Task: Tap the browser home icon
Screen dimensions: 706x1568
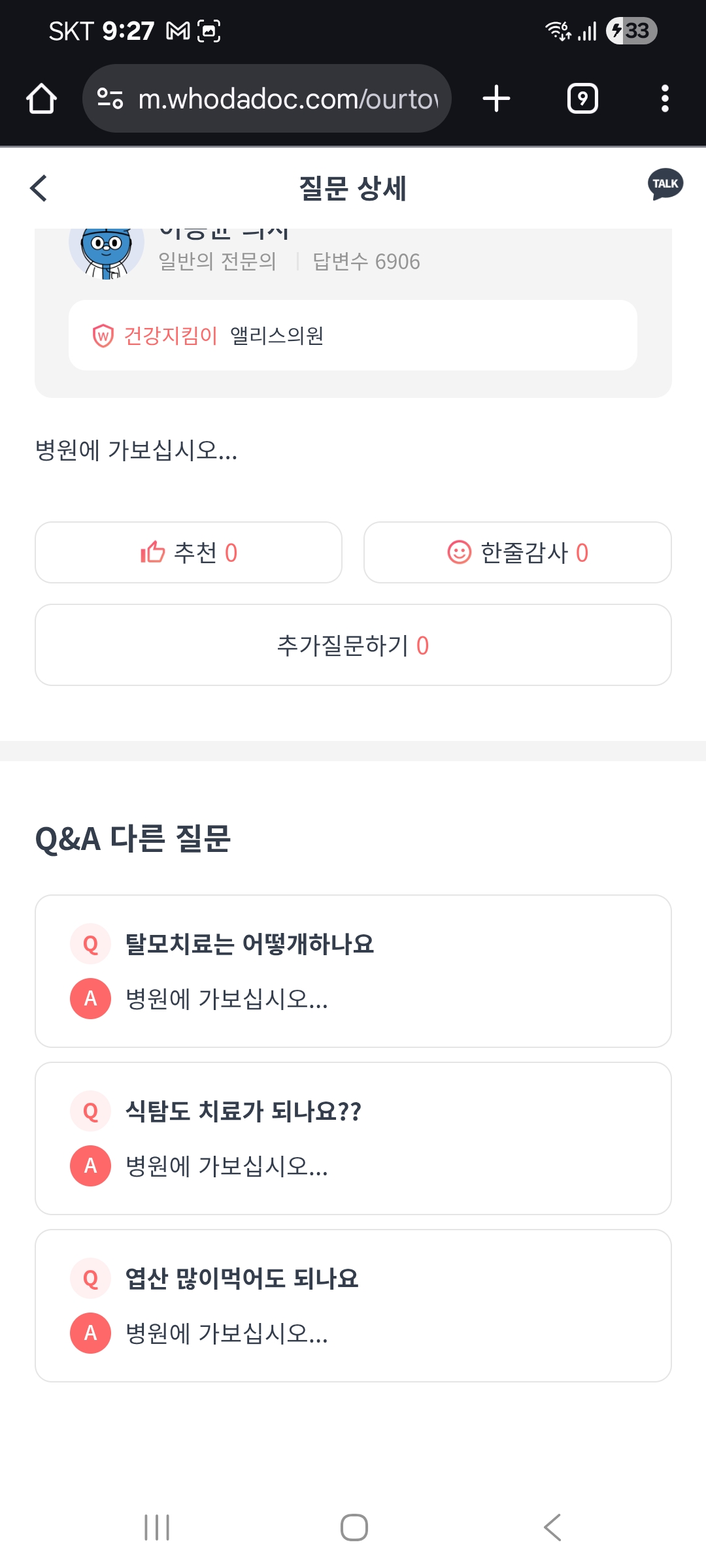Action: 41,99
